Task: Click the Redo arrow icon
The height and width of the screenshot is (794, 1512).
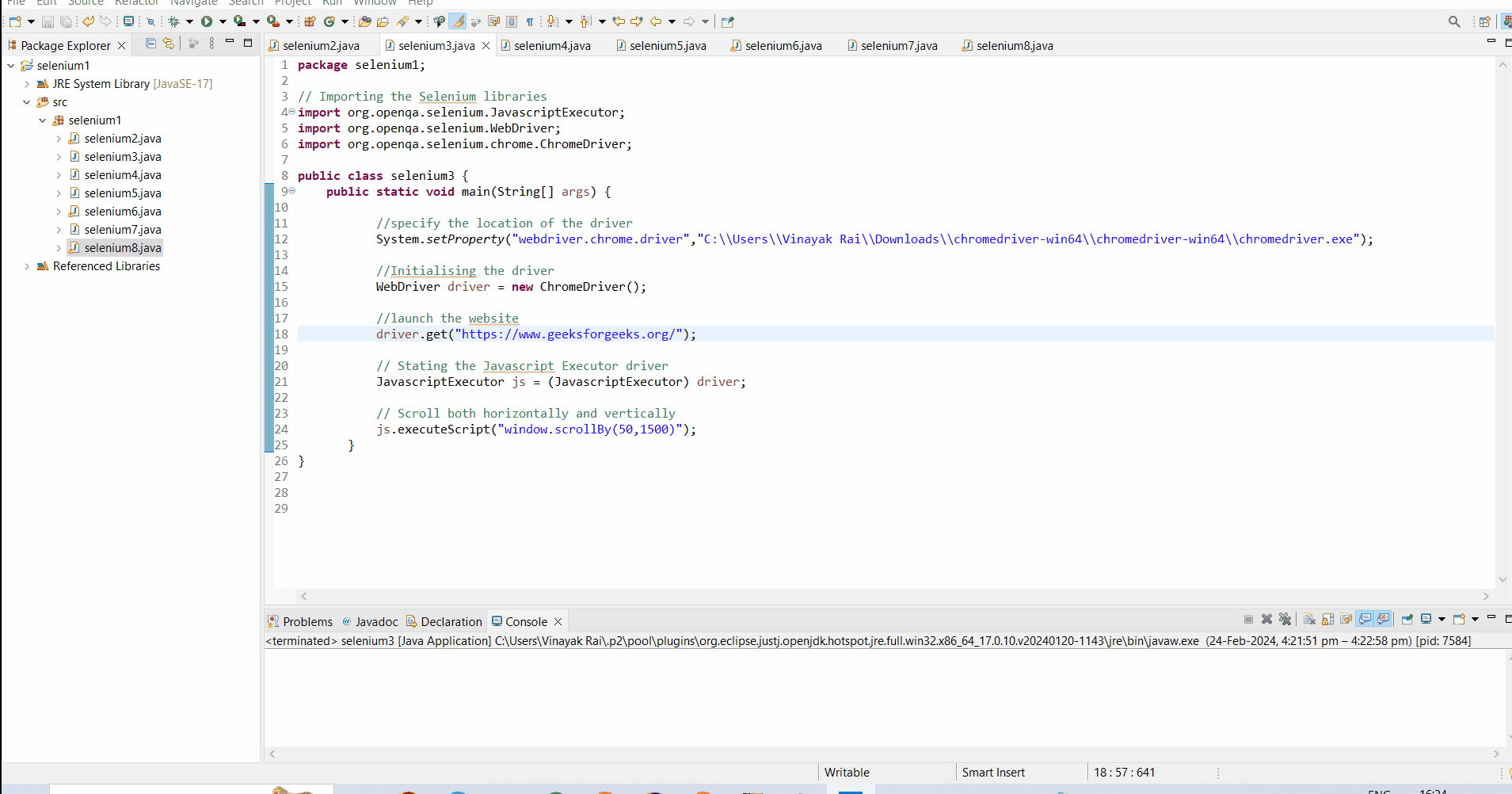Action: tap(105, 21)
